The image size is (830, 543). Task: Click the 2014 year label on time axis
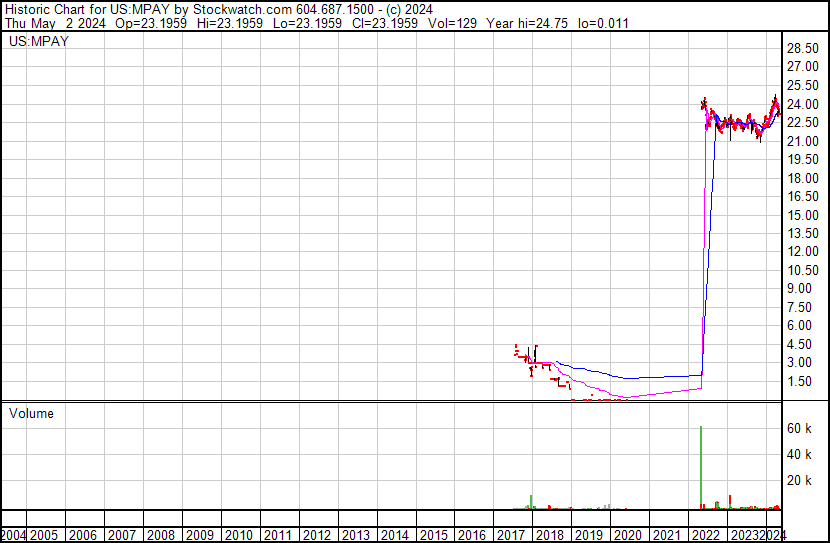[x=393, y=534]
